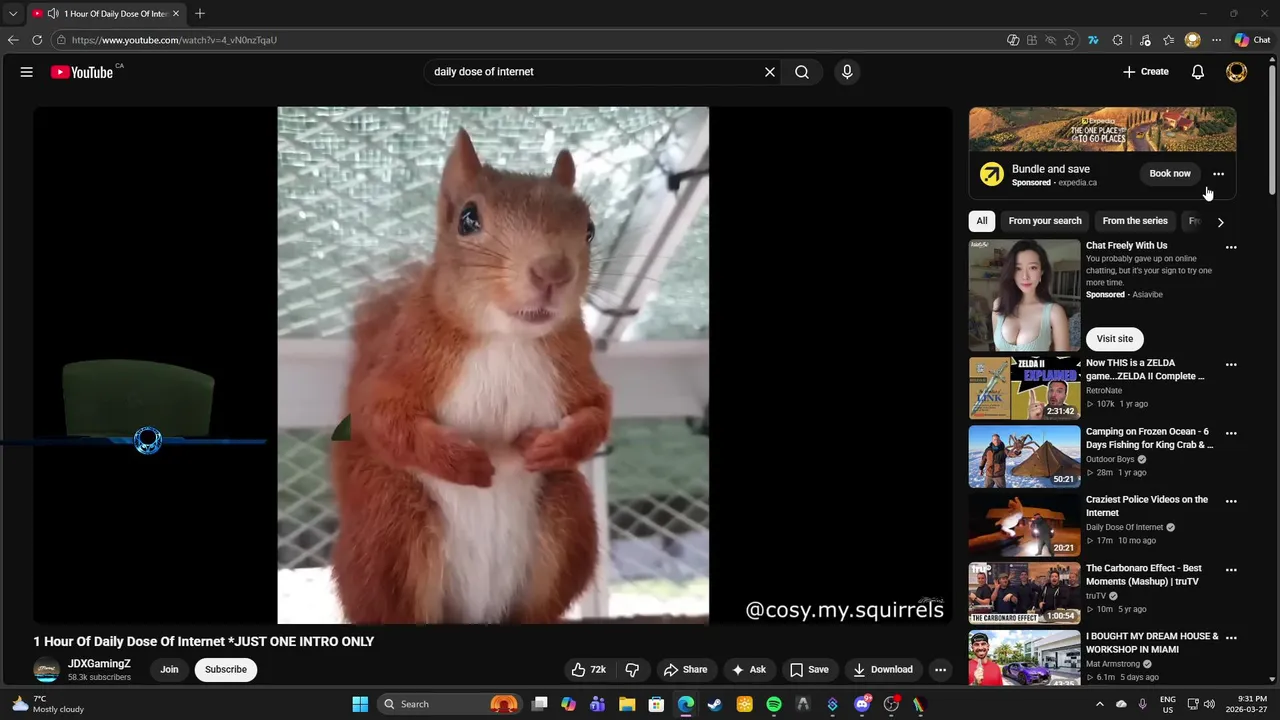Show more filter chips with arrow

[x=1220, y=222]
